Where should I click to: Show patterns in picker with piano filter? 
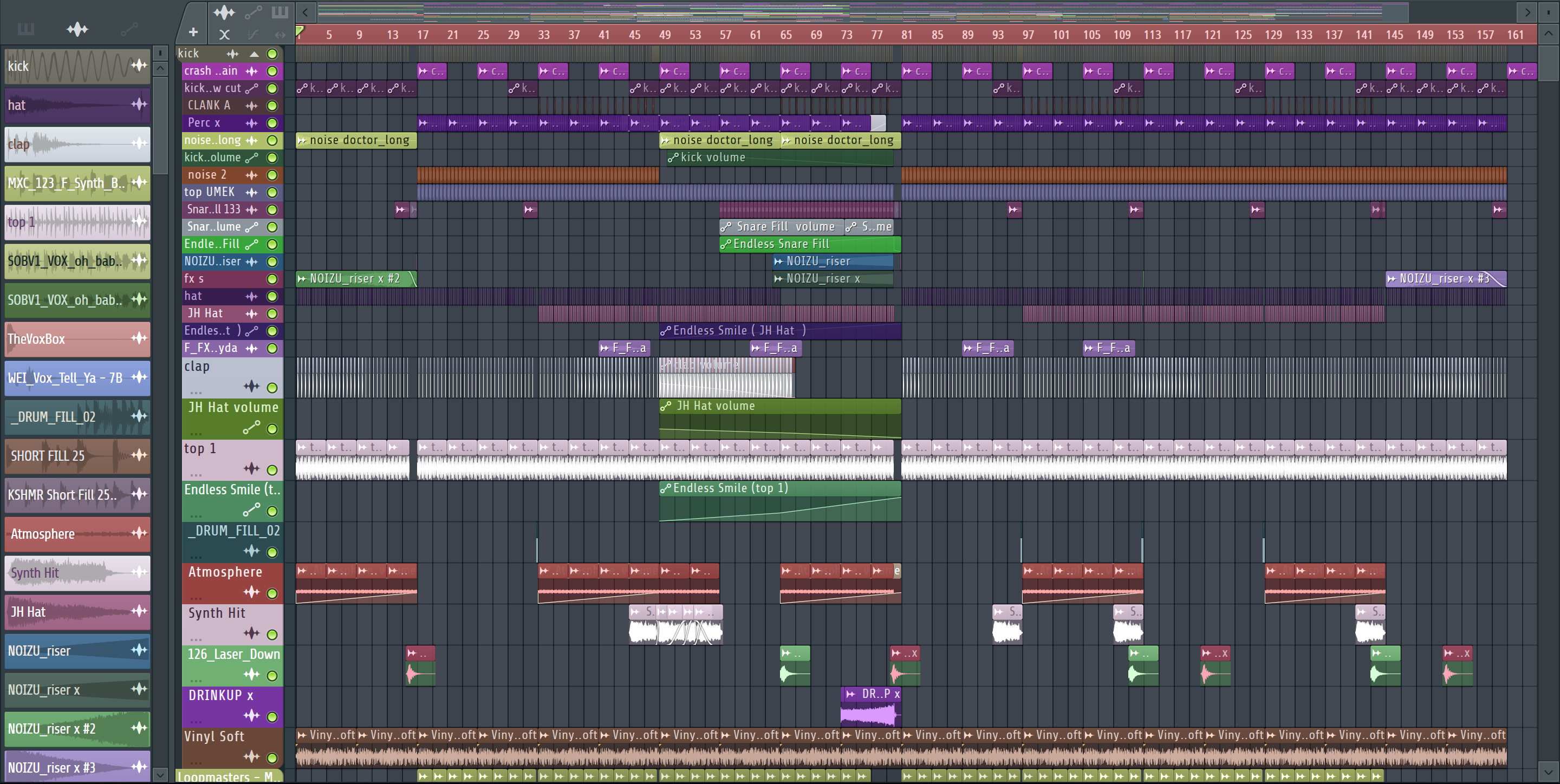coord(25,29)
